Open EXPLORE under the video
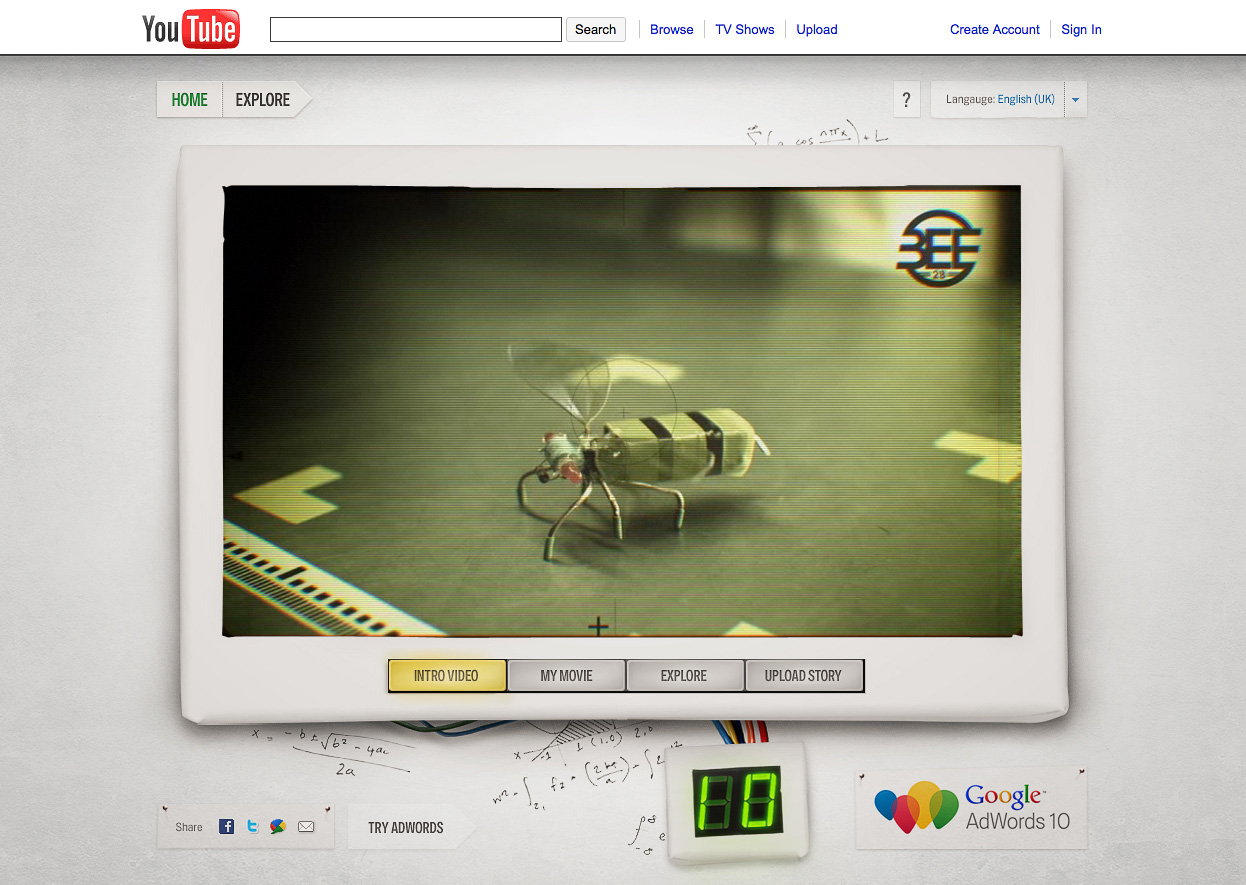1246x885 pixels. tap(684, 675)
